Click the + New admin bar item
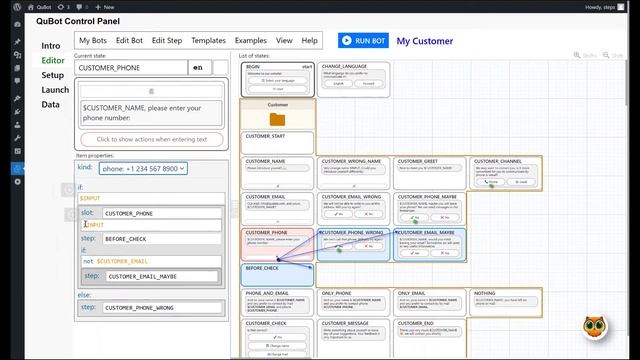 [x=104, y=7]
